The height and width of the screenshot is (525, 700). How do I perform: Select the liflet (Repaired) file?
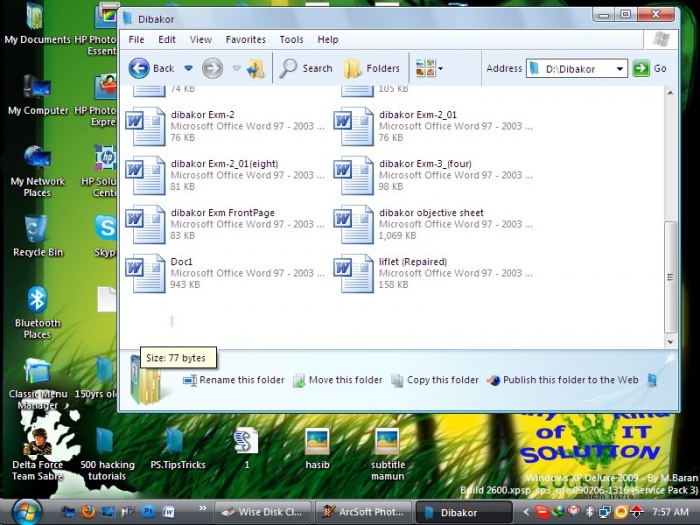click(x=412, y=262)
